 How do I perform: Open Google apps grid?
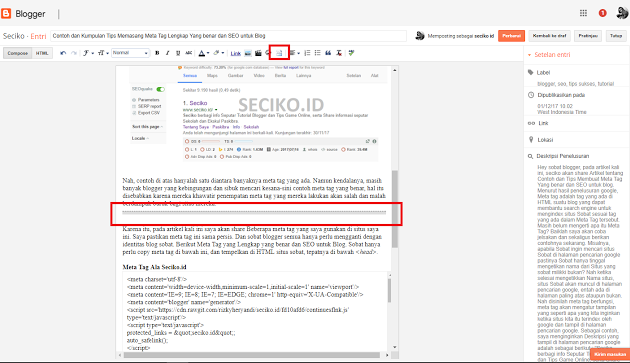pyautogui.click(x=583, y=13)
